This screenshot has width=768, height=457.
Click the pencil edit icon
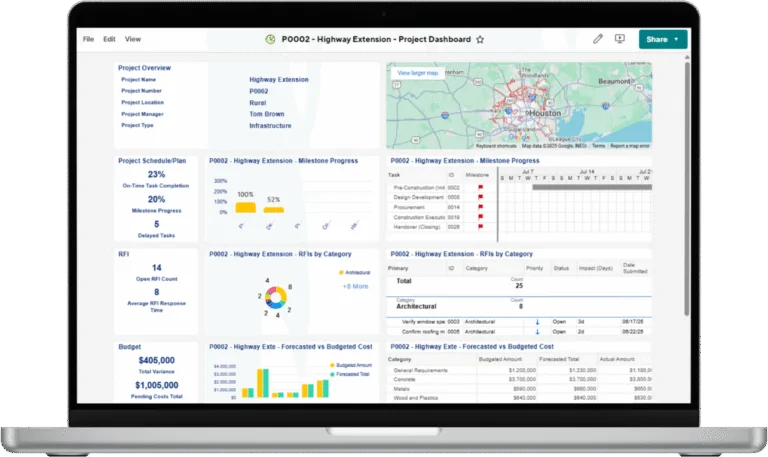click(x=598, y=39)
